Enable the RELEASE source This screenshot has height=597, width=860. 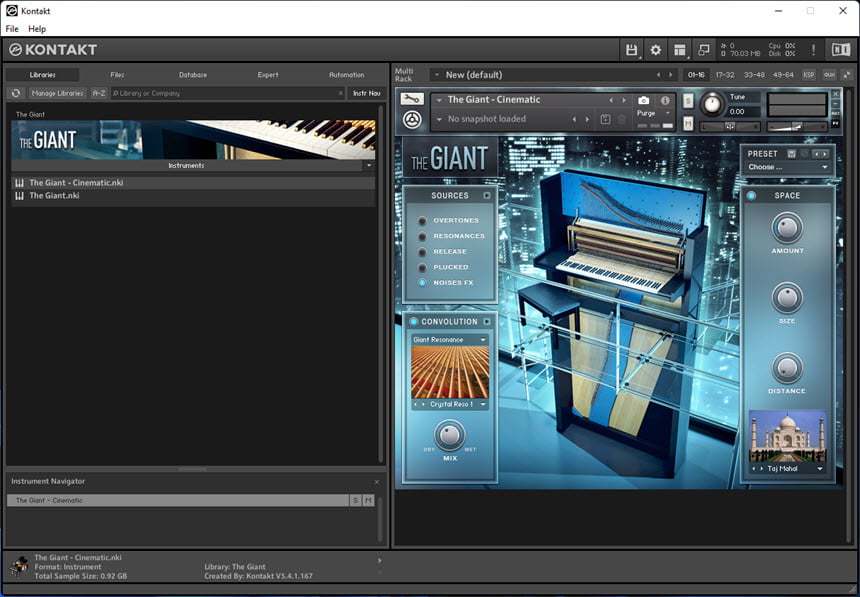pos(422,252)
